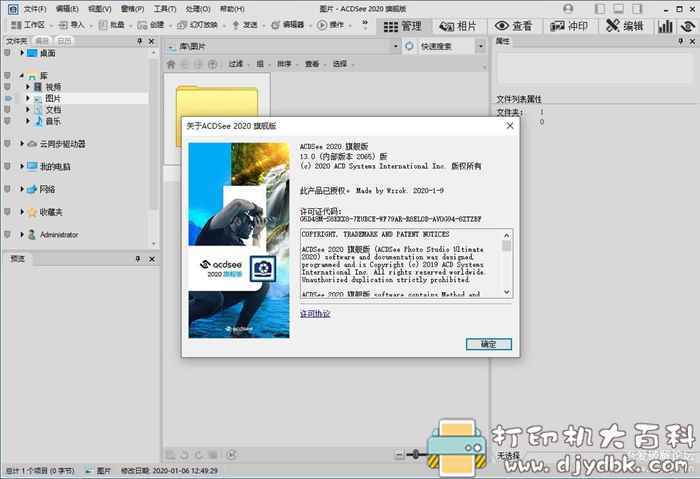Viewport: 700px width, 479px height.
Task: Switch to Manage mode tab
Action: coord(403,26)
